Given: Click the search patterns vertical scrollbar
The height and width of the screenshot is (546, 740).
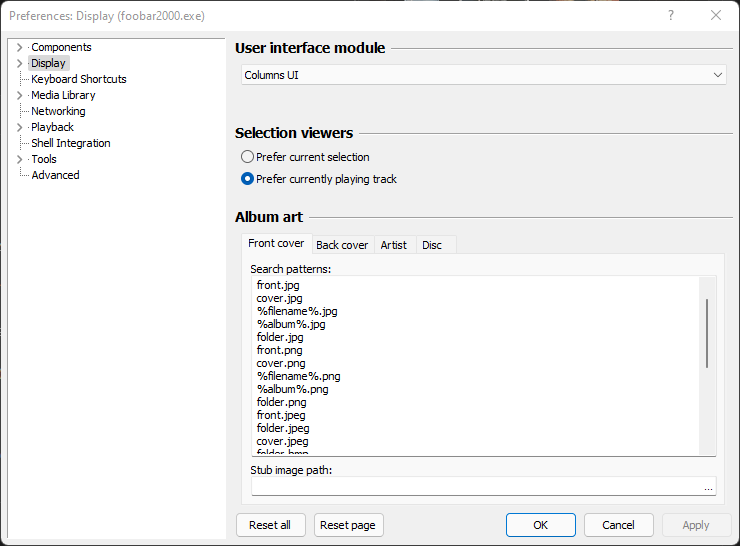Looking at the screenshot, I should click(x=707, y=334).
